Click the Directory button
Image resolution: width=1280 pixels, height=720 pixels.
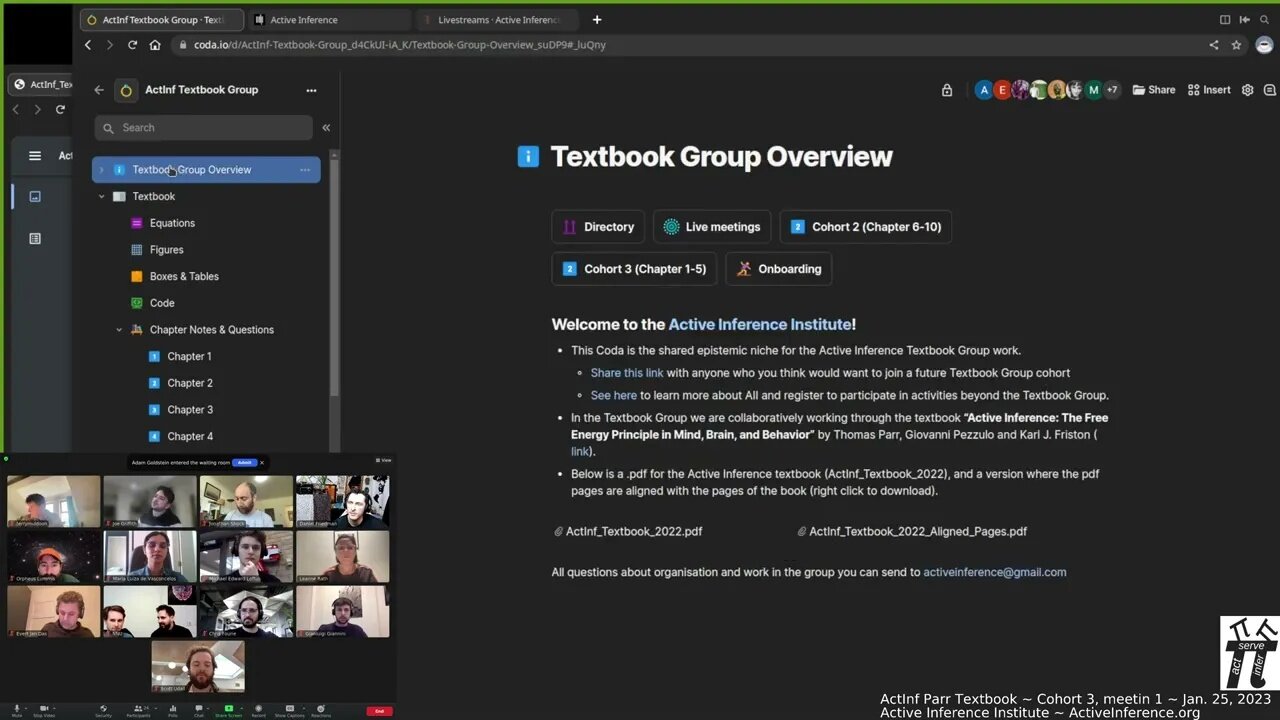tap(598, 227)
